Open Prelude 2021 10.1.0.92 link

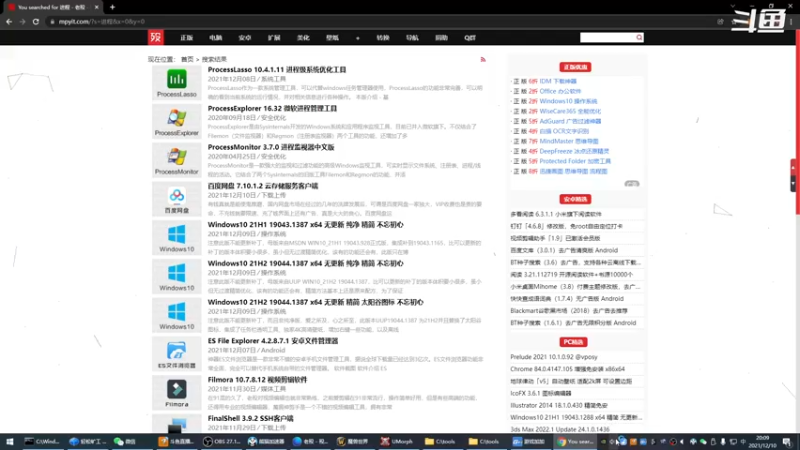tap(554, 357)
